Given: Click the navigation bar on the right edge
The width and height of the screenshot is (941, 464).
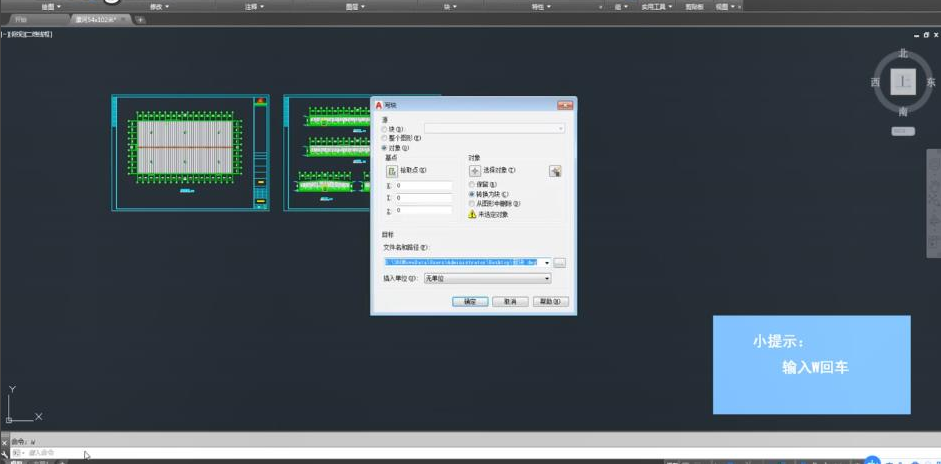Looking at the screenshot, I should pos(934,203).
